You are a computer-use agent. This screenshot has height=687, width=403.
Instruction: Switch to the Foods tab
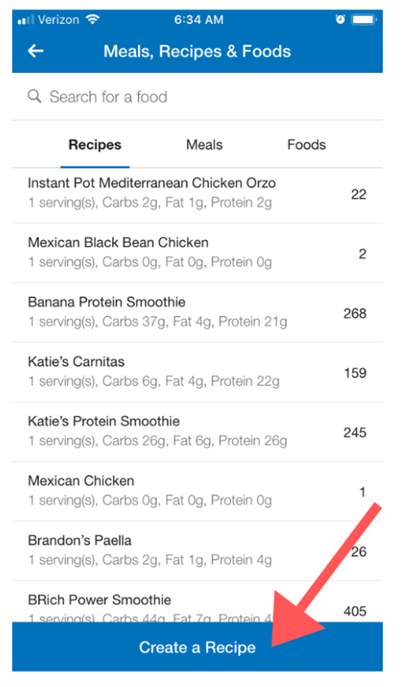coord(307,145)
